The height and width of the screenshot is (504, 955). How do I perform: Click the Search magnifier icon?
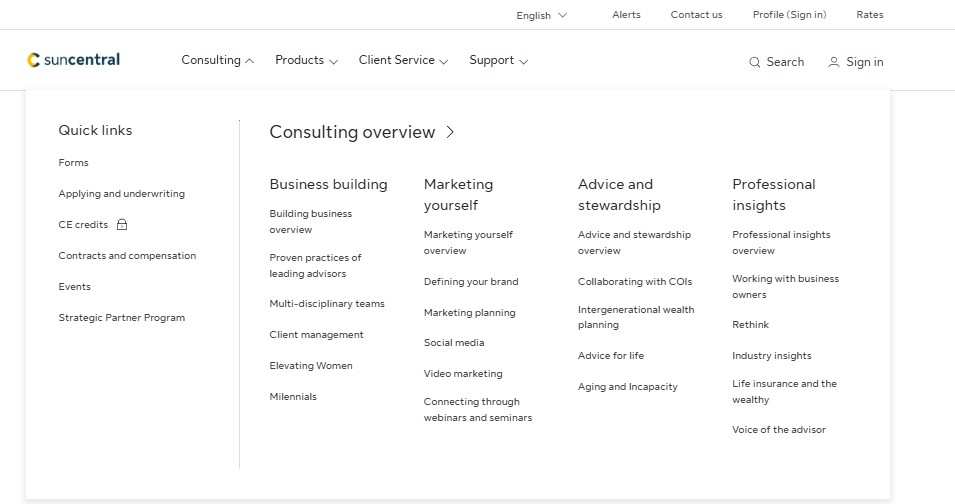(755, 62)
